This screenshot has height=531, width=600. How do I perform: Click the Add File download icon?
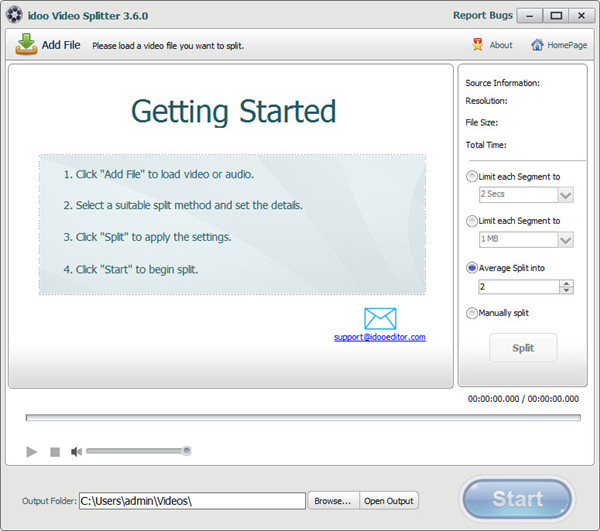tap(26, 45)
